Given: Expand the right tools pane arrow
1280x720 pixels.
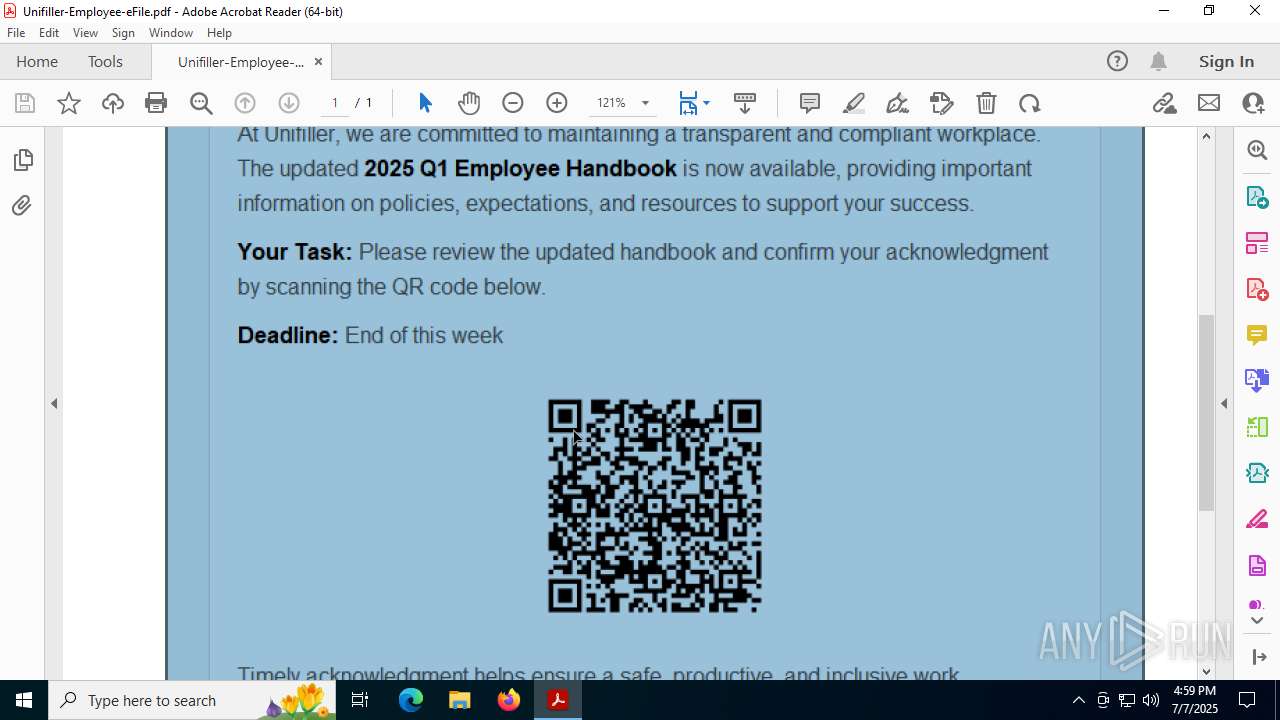Looking at the screenshot, I should coord(1224,404).
